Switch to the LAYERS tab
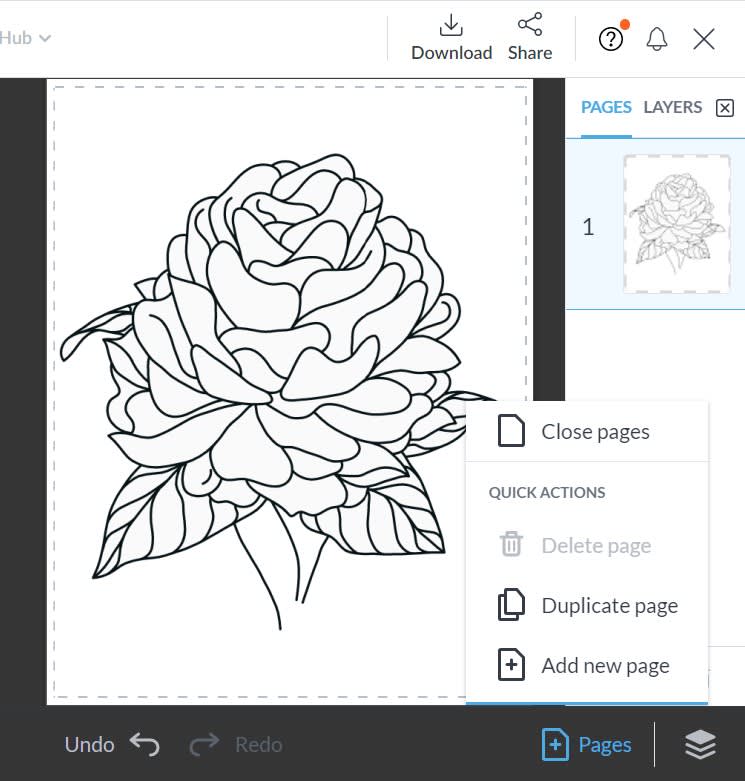The width and height of the screenshot is (745, 781). [x=672, y=107]
